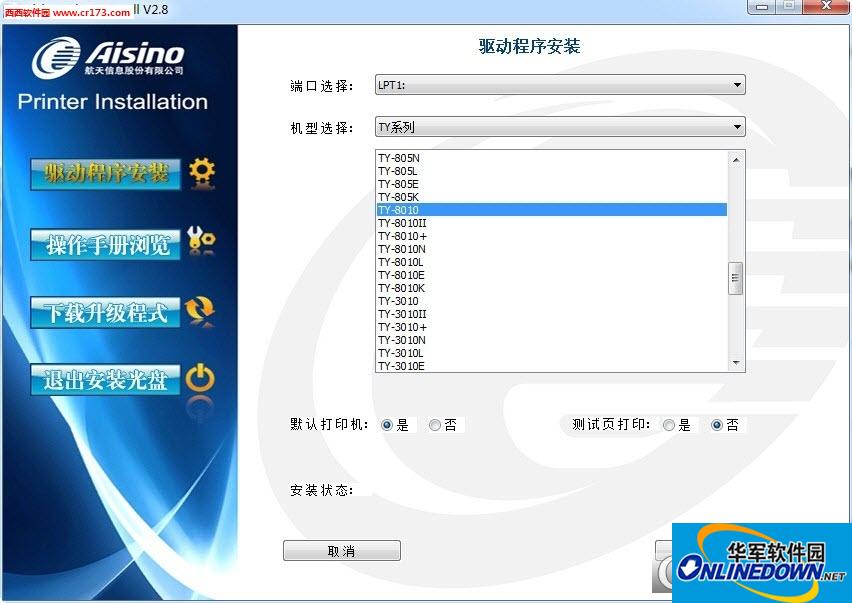Click the model list scroll down arrow
The height and width of the screenshot is (603, 852).
pyautogui.click(x=736, y=363)
